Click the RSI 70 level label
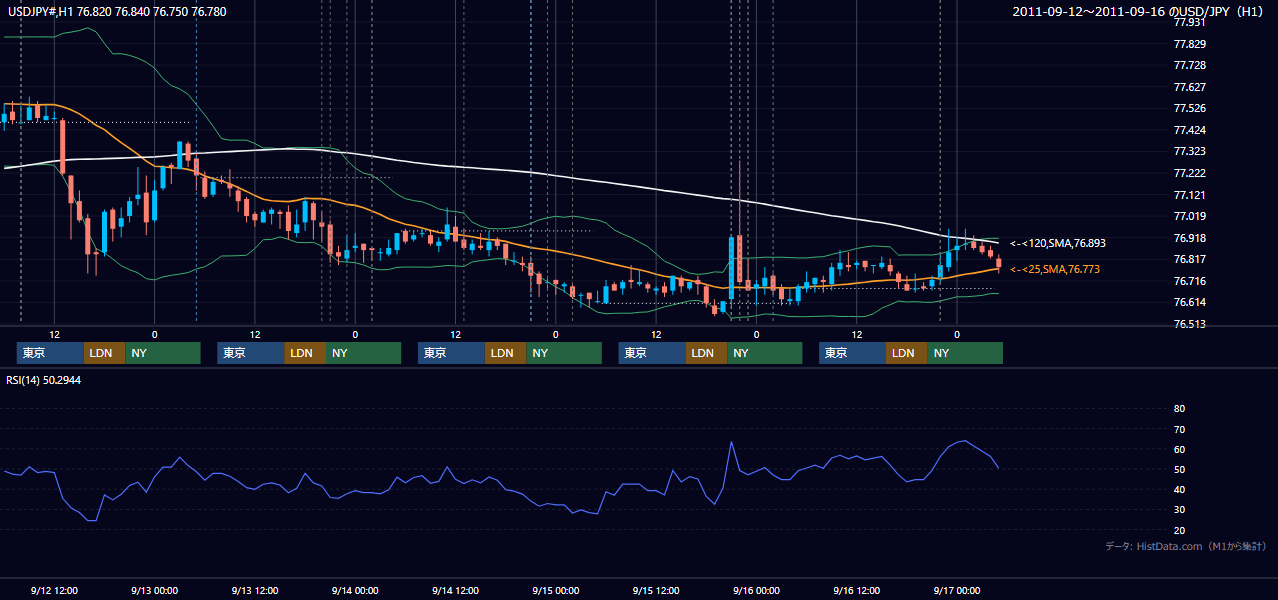The image size is (1278, 600). pyautogui.click(x=1179, y=429)
